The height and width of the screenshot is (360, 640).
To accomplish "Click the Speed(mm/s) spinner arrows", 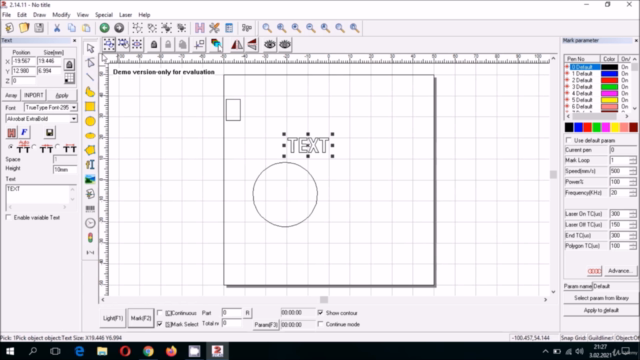I will (x=633, y=171).
